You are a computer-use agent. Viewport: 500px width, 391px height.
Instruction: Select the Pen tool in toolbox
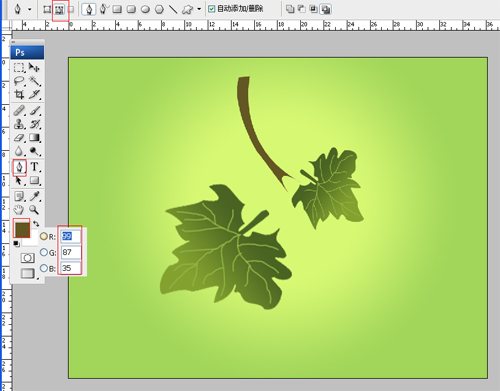(x=19, y=167)
